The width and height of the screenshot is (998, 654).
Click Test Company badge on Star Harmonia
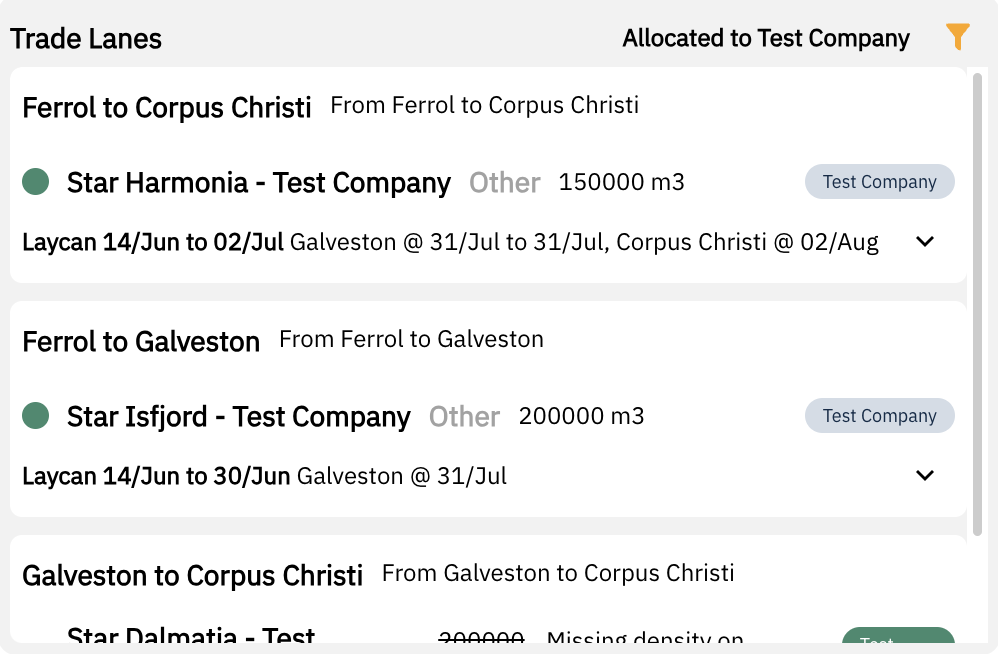[879, 182]
